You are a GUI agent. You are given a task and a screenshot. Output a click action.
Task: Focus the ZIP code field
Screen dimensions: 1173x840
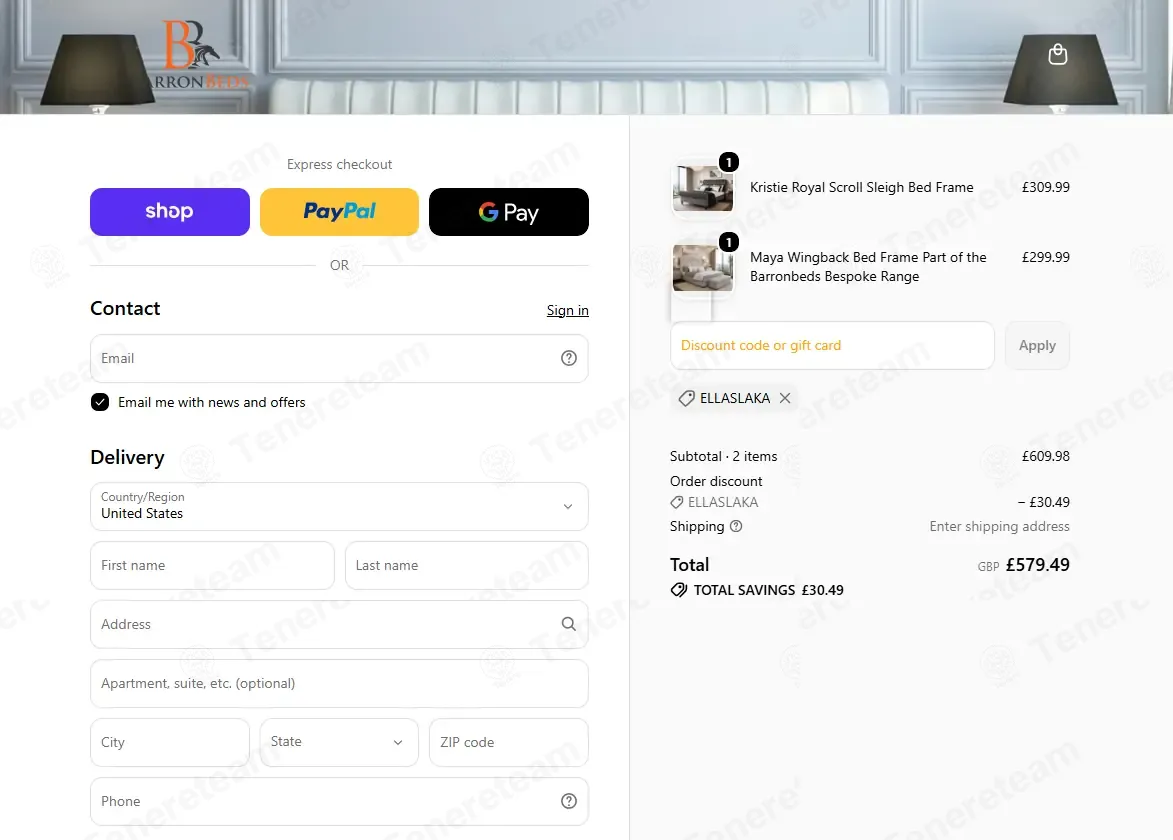(509, 742)
